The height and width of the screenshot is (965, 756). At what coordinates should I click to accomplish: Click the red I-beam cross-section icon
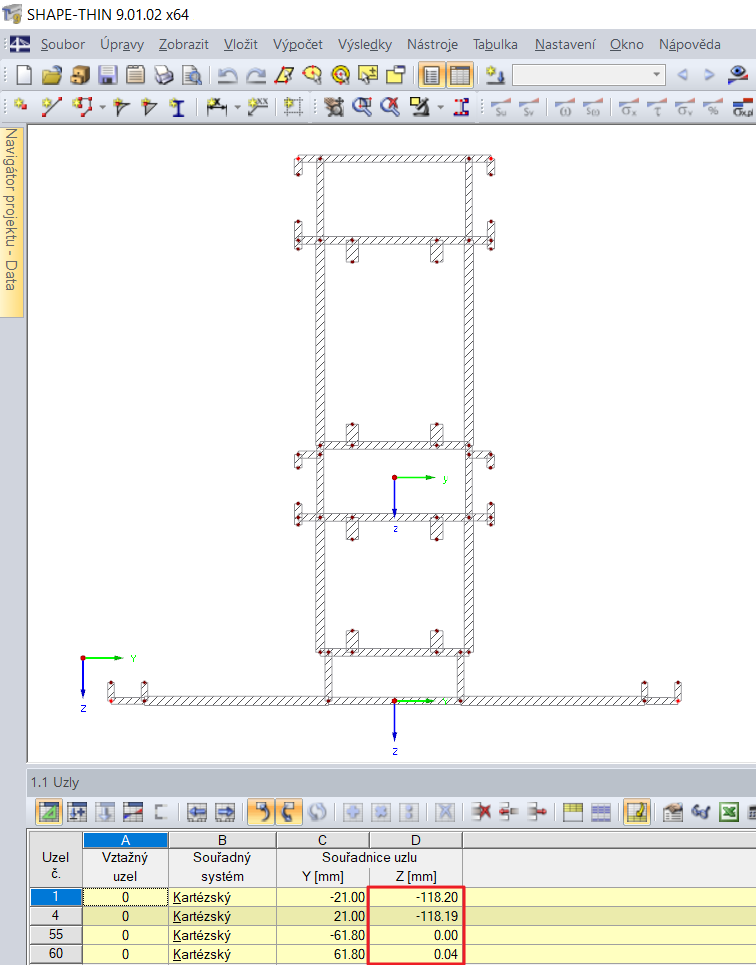tap(461, 106)
